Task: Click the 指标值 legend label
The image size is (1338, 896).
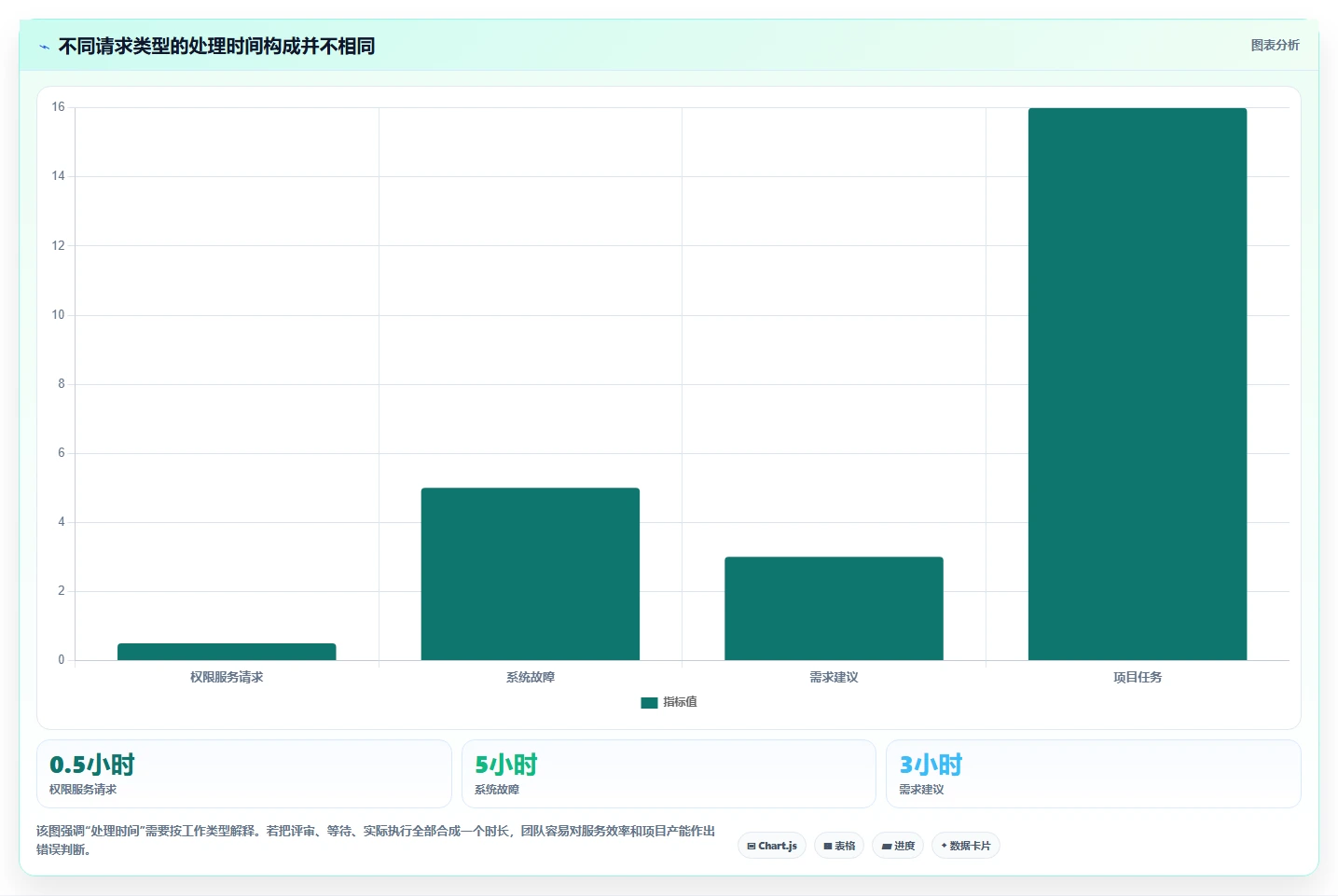Action: point(680,702)
